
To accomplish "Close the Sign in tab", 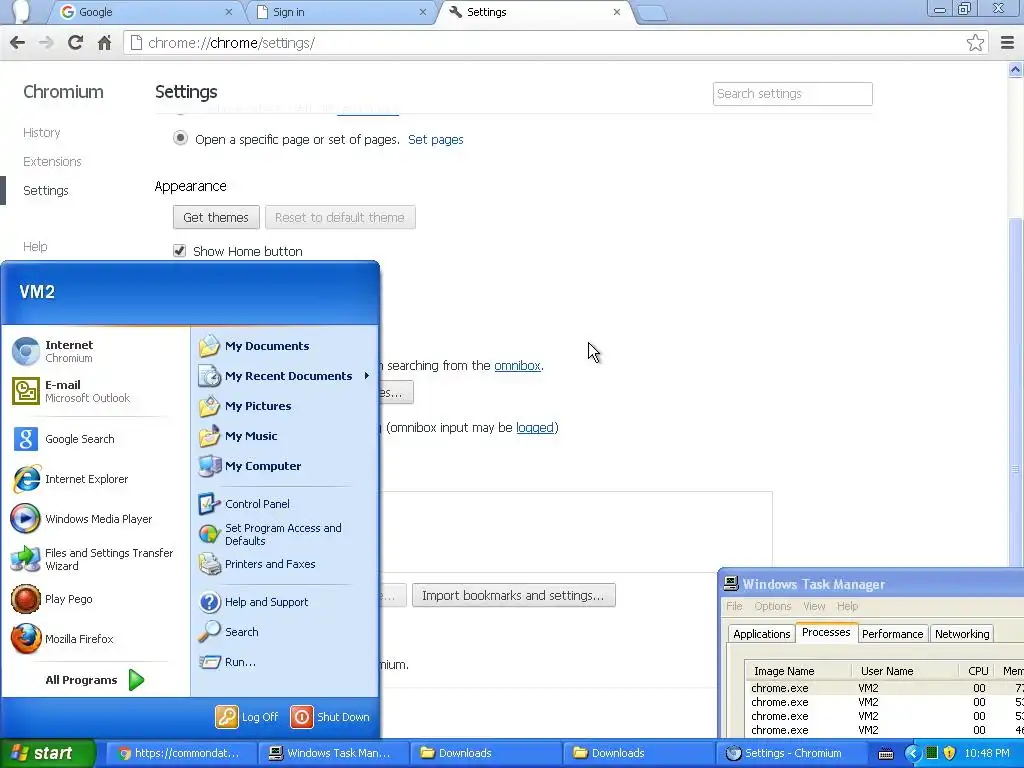I will click(x=423, y=12).
